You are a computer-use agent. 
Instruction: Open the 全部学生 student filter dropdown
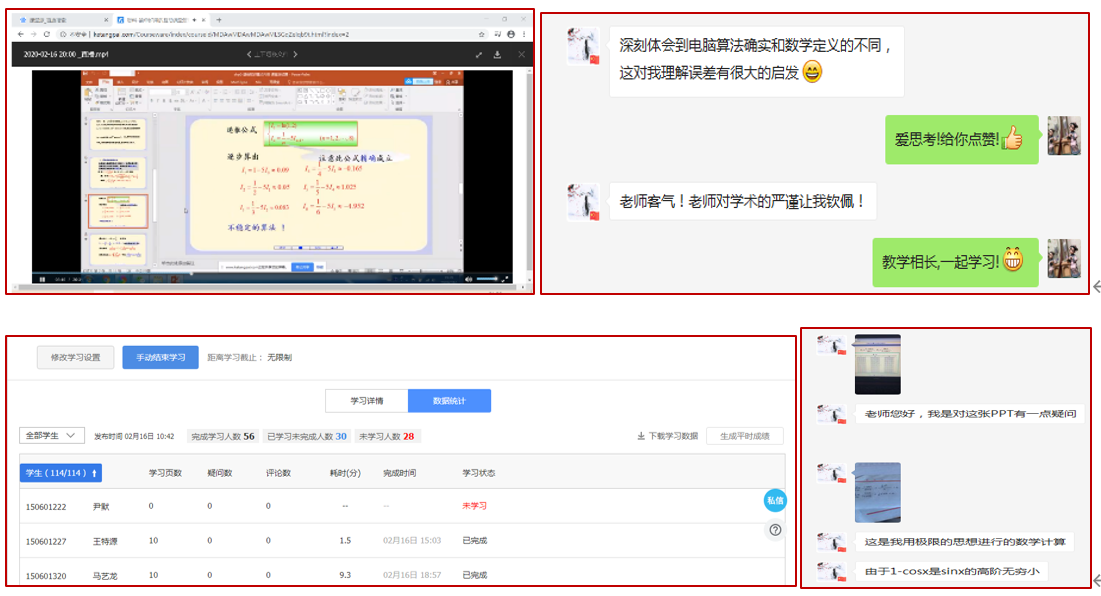[52, 436]
